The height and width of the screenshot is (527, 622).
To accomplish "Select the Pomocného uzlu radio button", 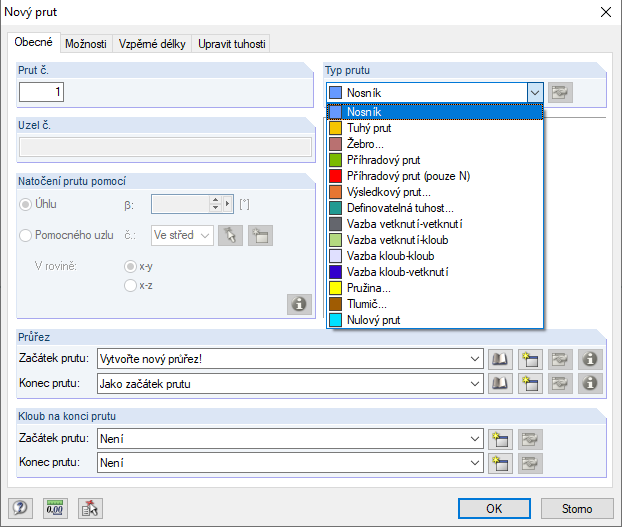I will [x=25, y=236].
